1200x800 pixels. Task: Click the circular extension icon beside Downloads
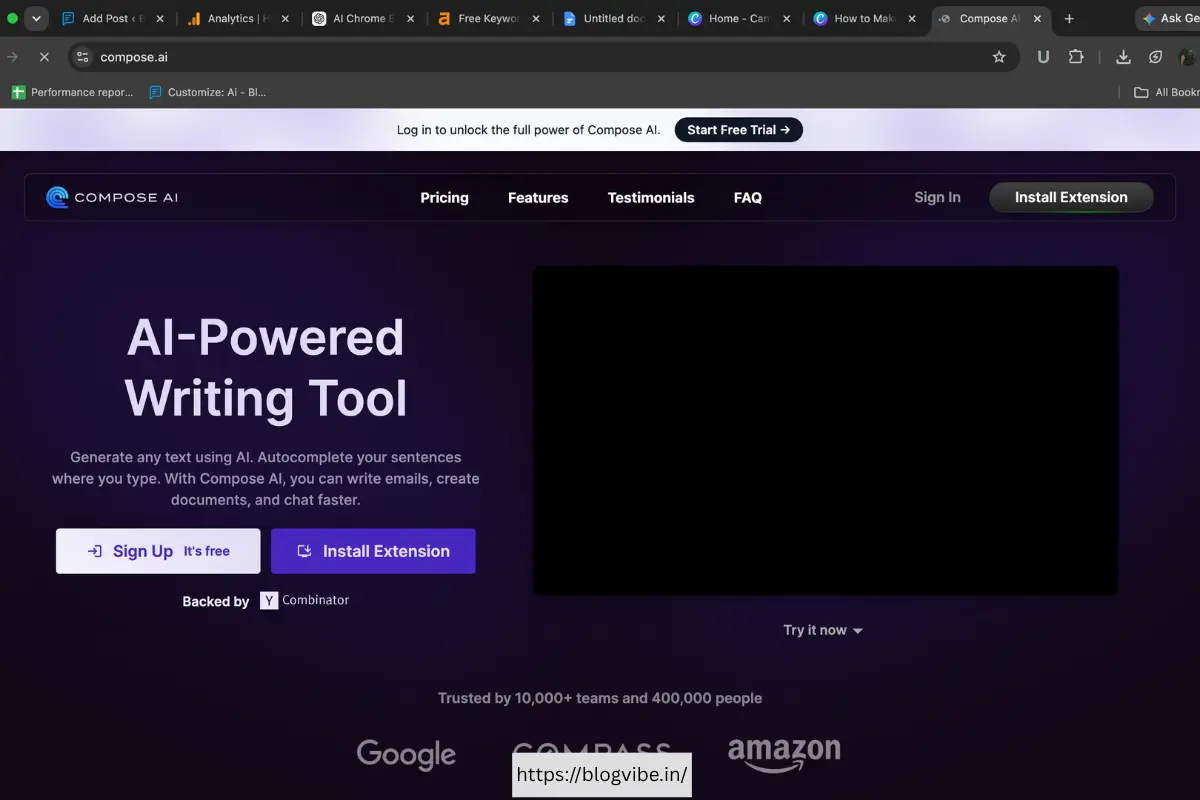click(1155, 57)
